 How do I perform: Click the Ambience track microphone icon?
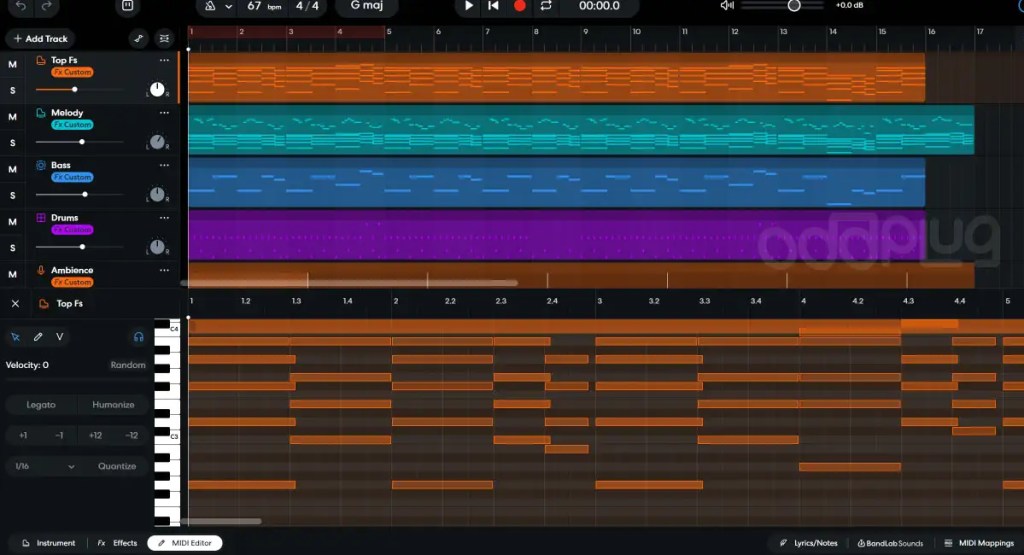coord(40,270)
